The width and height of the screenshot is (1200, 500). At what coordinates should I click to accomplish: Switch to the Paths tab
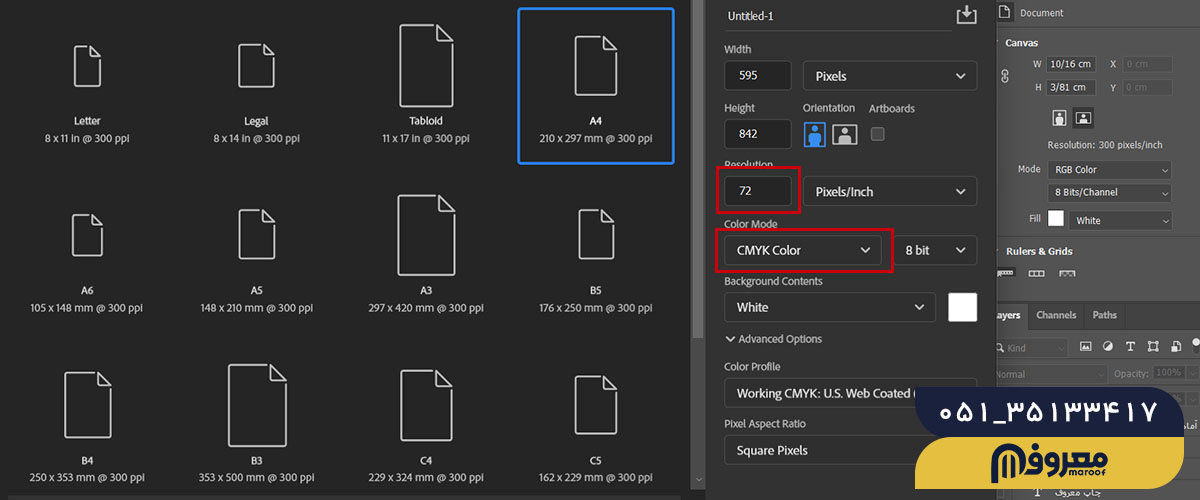[x=1104, y=315]
